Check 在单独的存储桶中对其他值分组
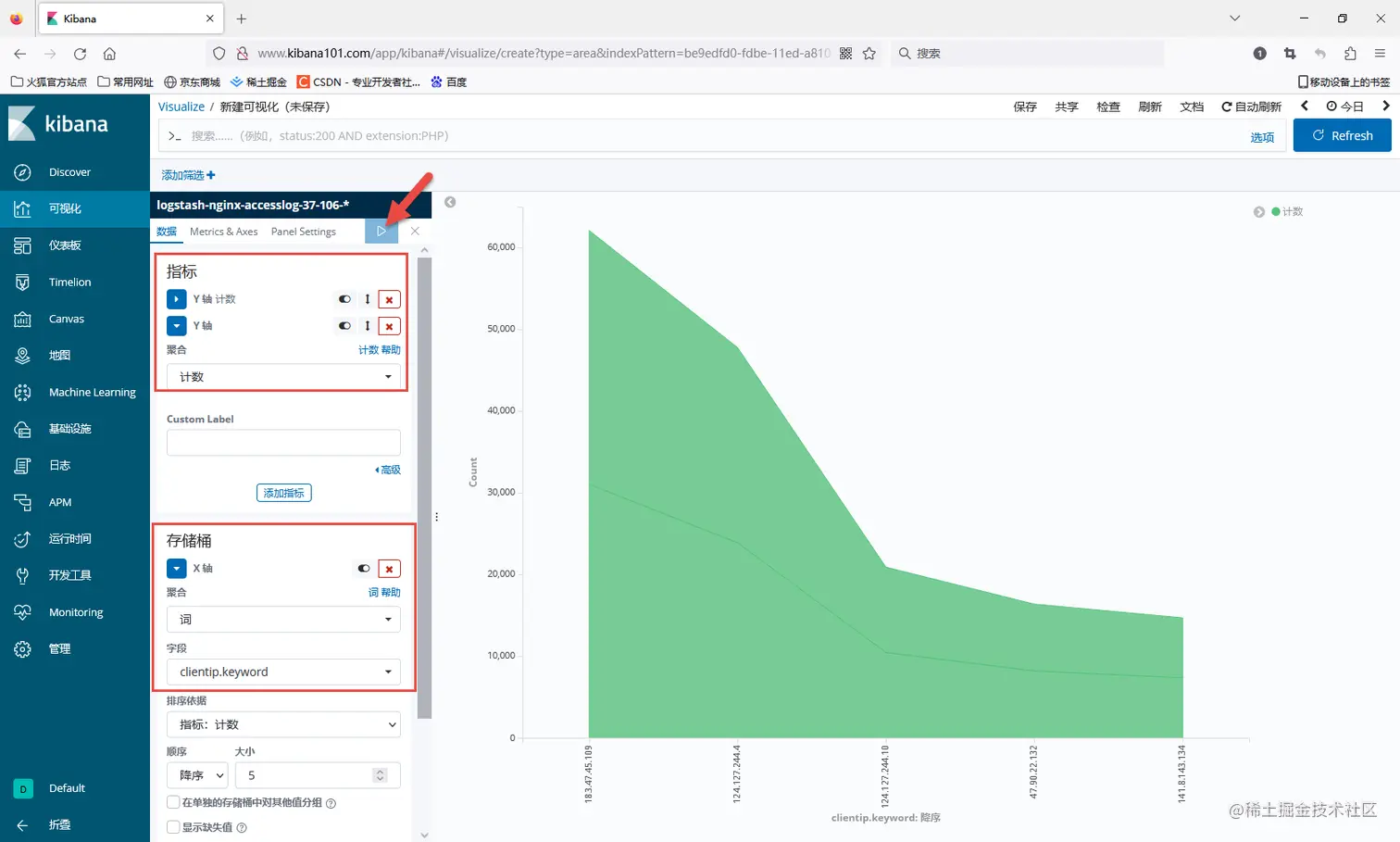 coord(173,803)
